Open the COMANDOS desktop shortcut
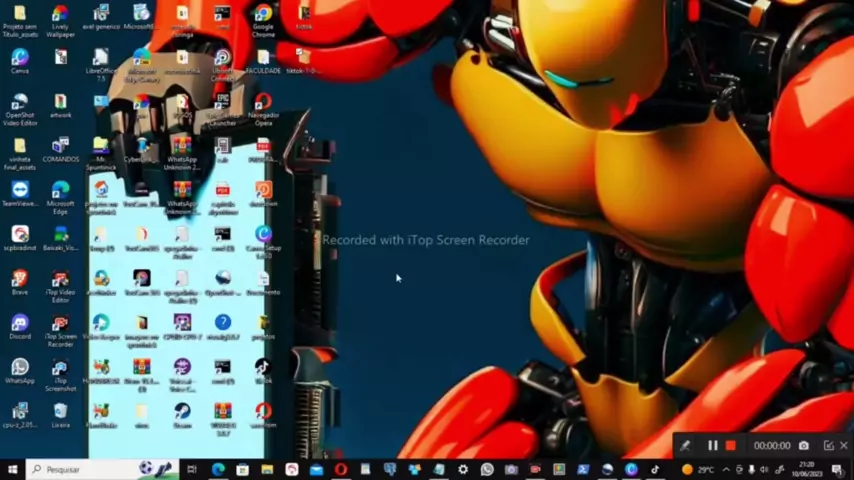The image size is (854, 480). click(x=60, y=150)
